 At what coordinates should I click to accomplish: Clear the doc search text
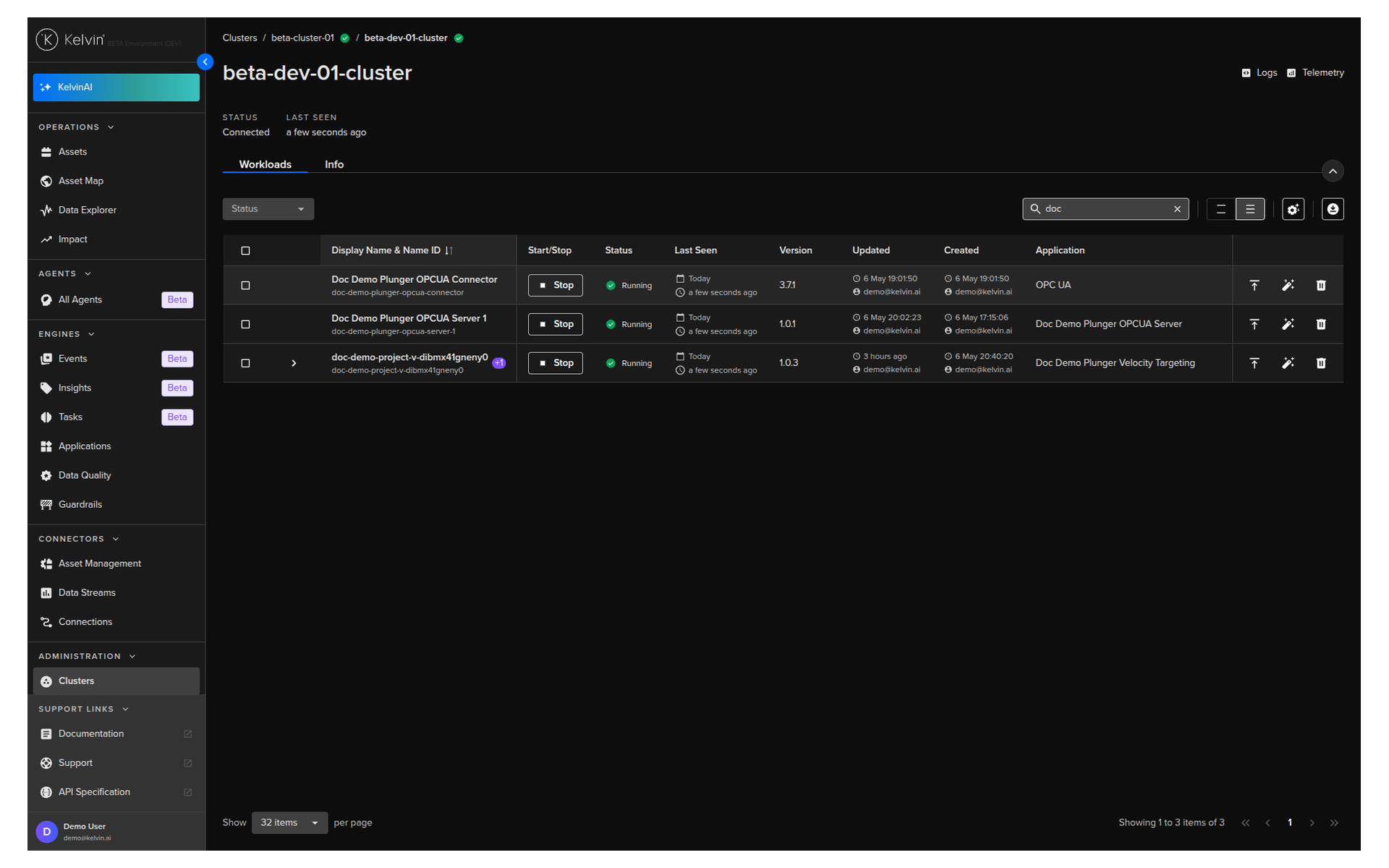tap(1177, 209)
